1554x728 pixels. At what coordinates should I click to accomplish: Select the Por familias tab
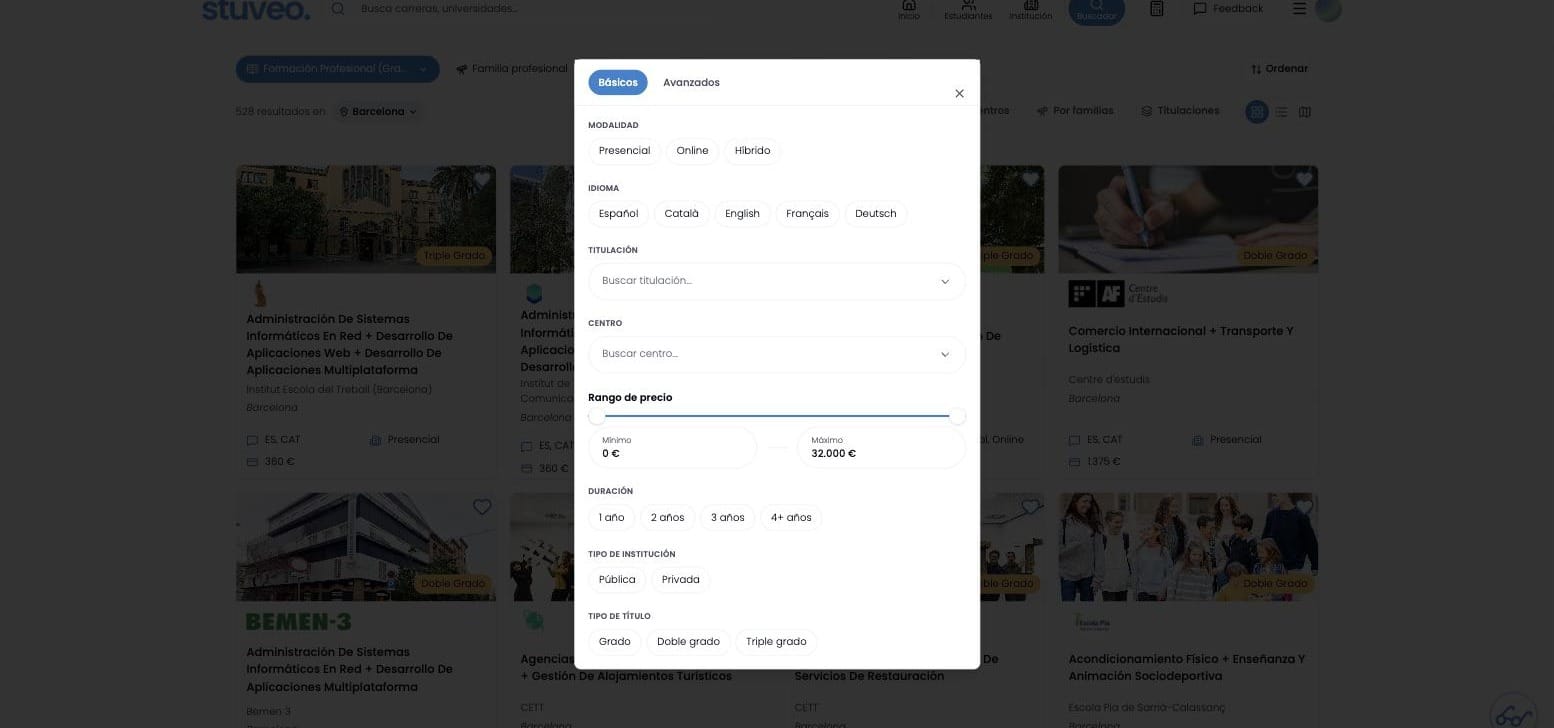(1075, 111)
